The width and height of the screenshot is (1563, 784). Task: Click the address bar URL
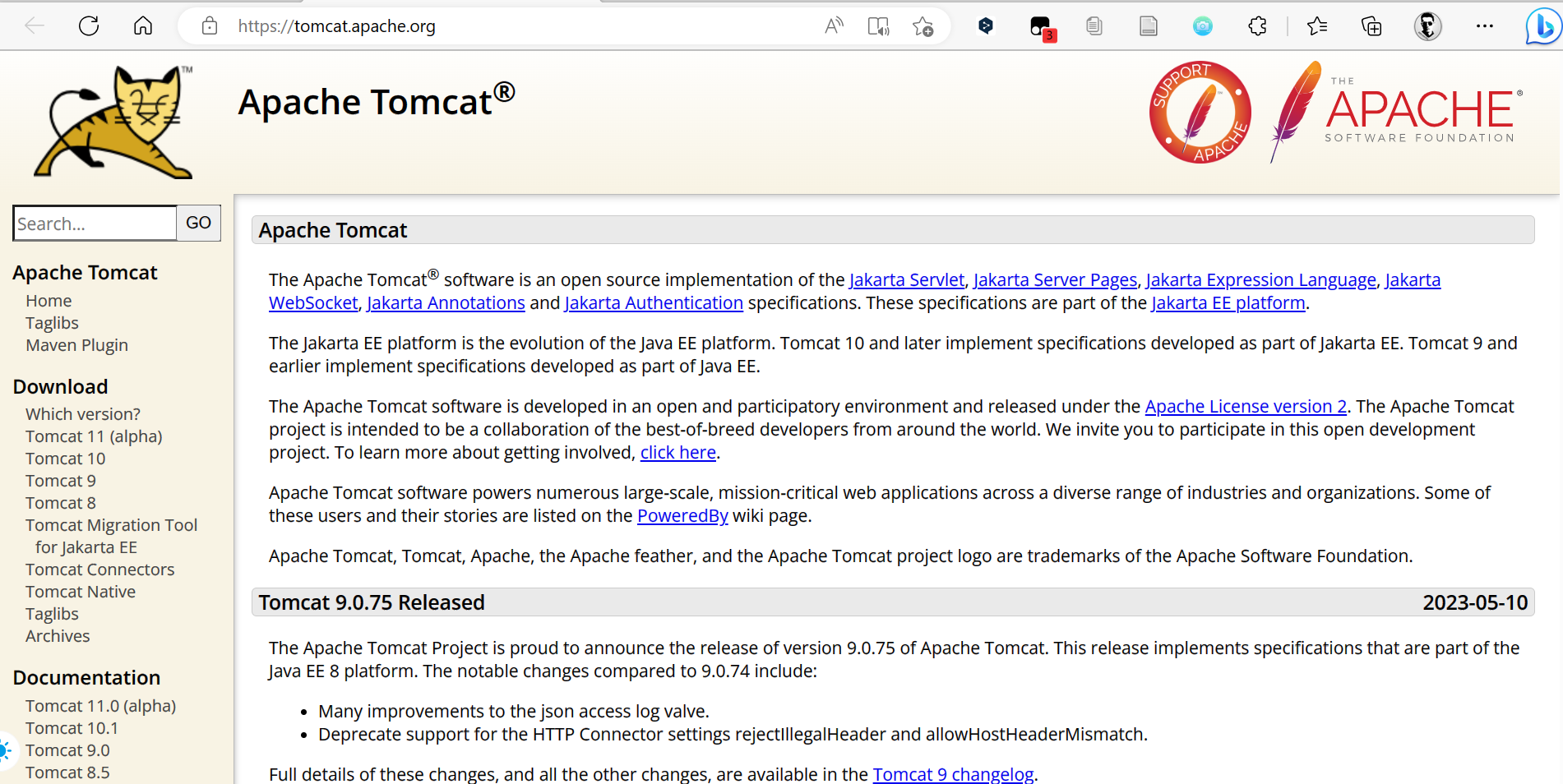coord(336,26)
